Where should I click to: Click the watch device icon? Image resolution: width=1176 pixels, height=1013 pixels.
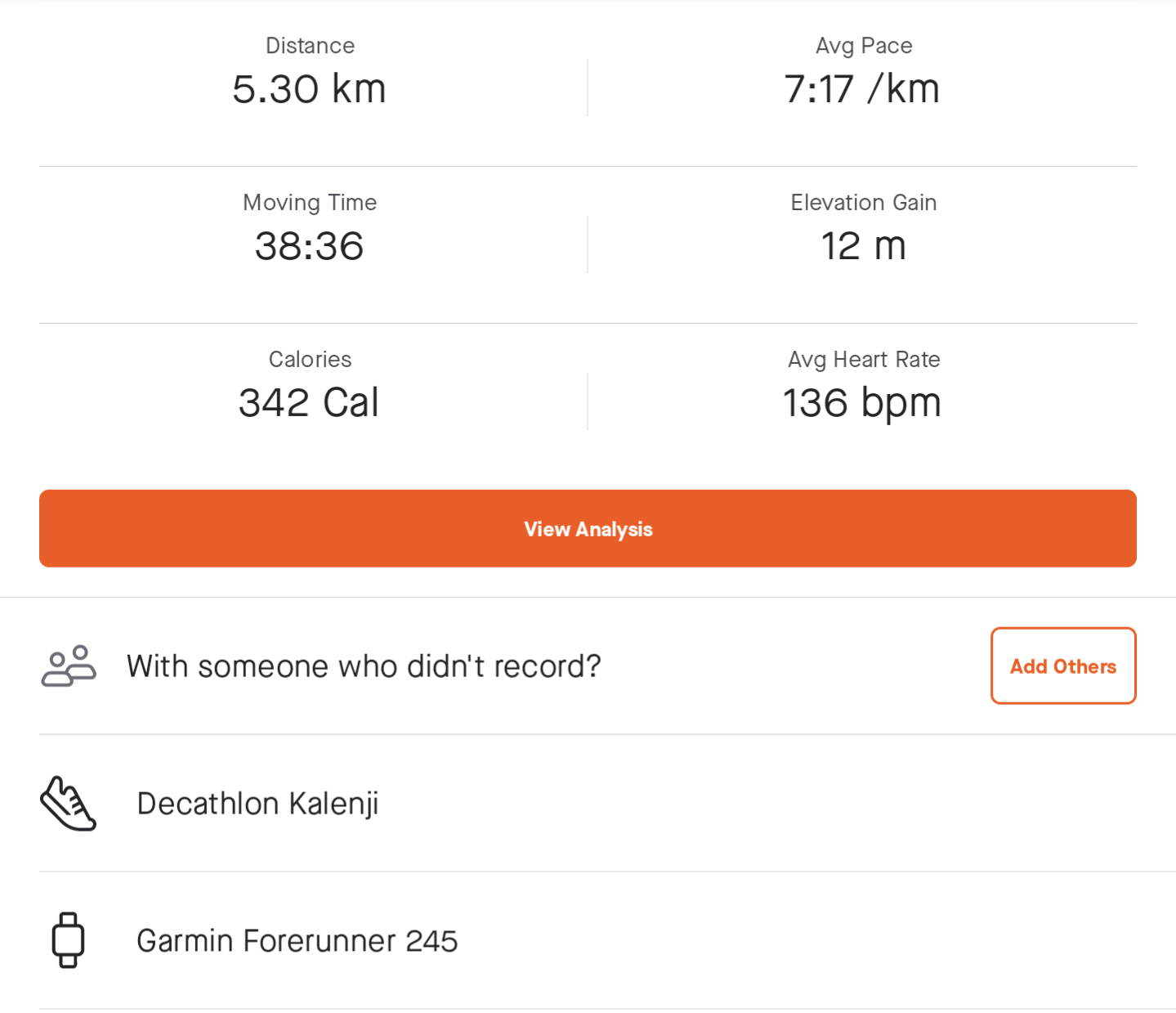click(69, 940)
